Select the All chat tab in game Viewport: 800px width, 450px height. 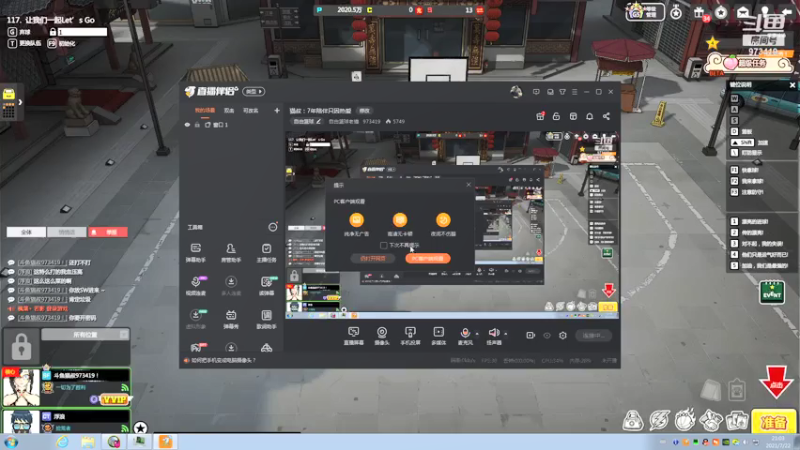[26, 232]
